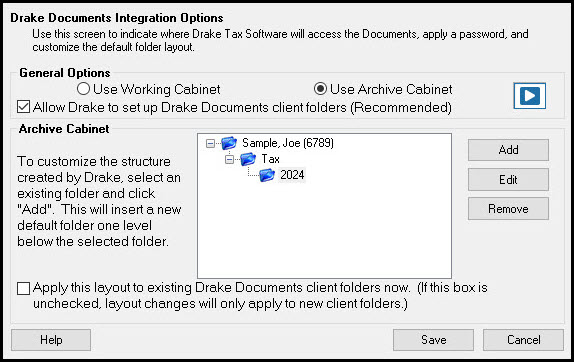Select the Use Archive Cabinet option

point(320,89)
